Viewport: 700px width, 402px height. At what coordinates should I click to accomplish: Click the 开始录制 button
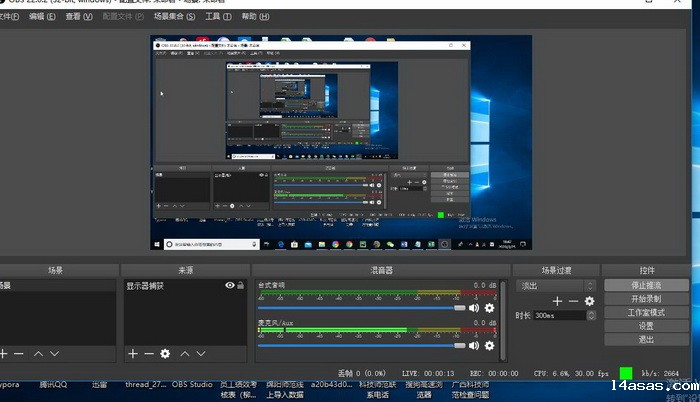coord(646,299)
